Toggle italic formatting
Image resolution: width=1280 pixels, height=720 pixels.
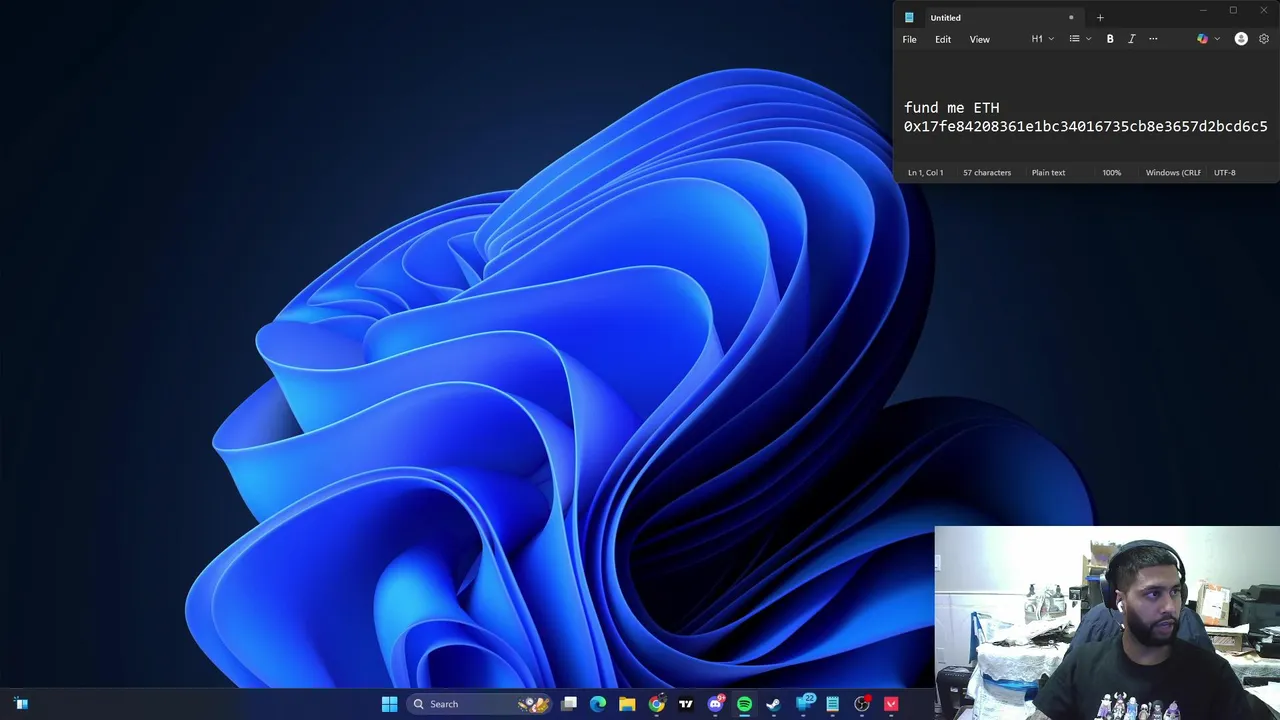click(x=1131, y=39)
